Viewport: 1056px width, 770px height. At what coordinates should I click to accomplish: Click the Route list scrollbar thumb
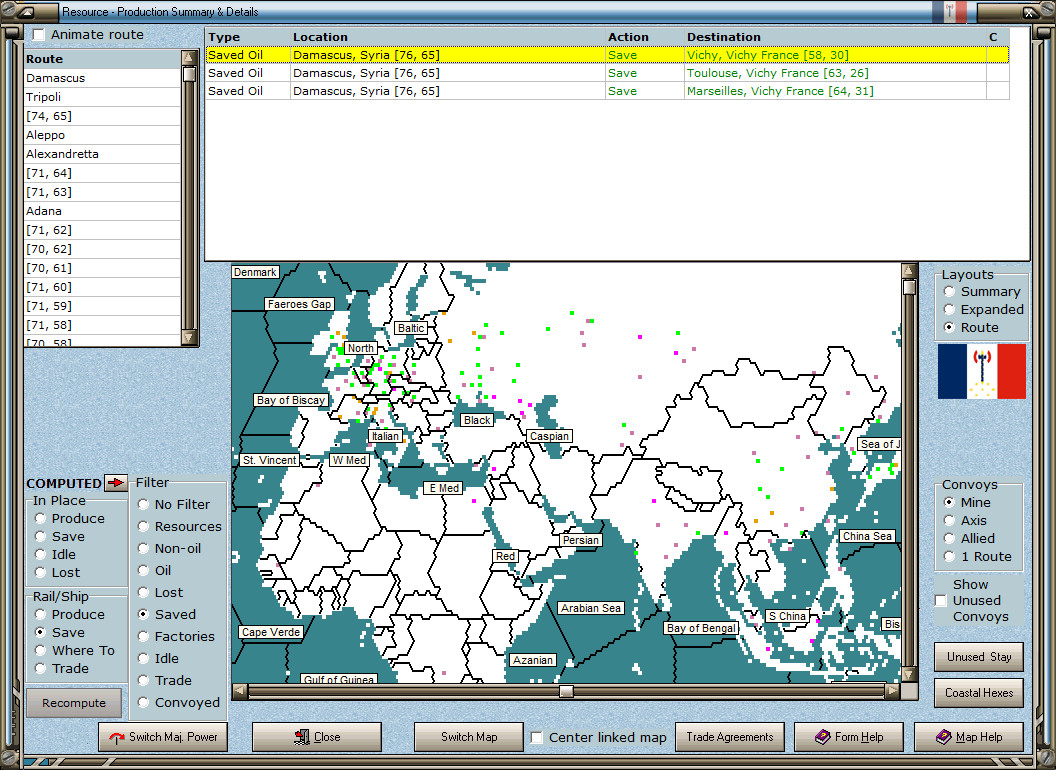189,74
